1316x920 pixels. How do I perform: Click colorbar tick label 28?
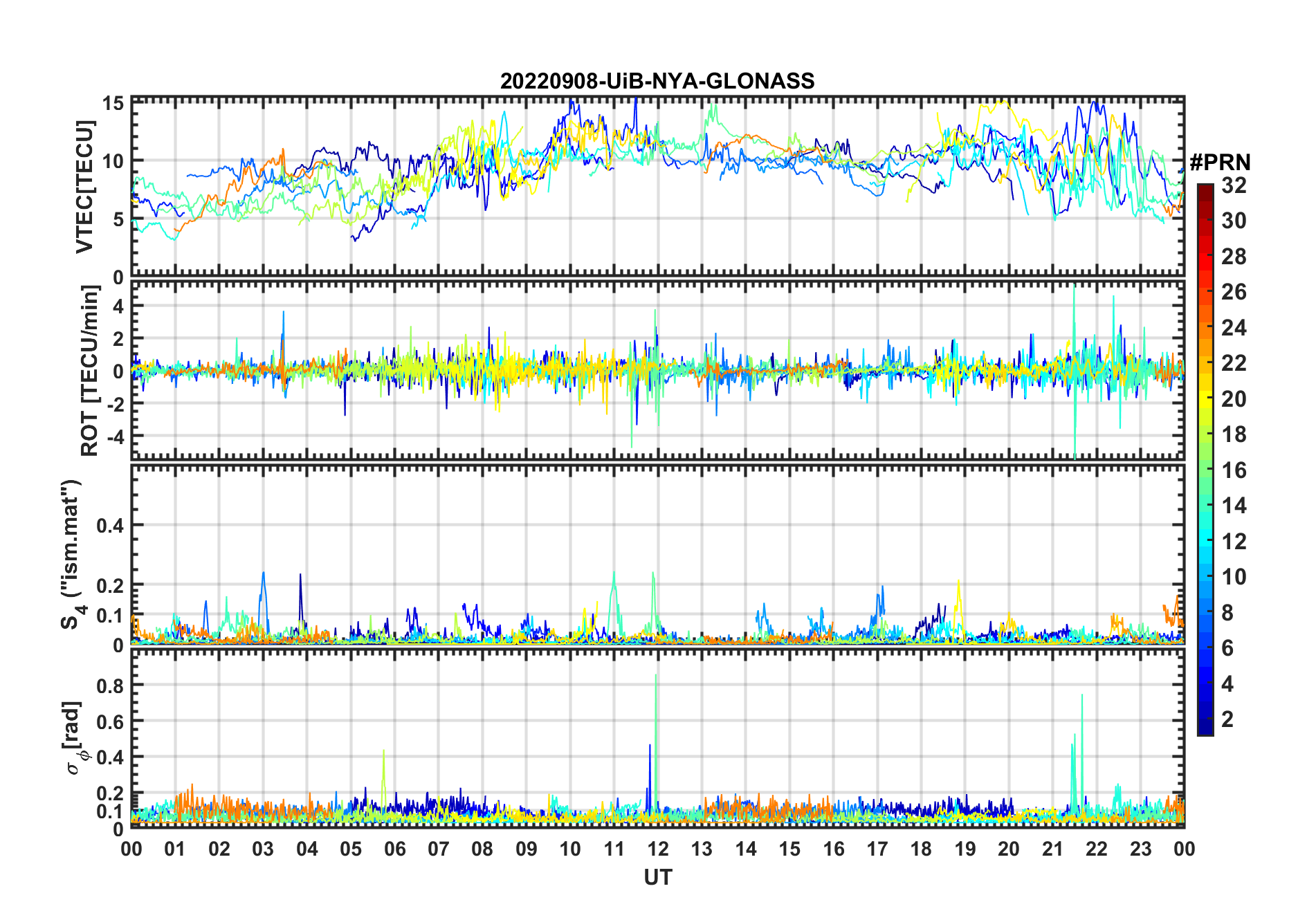click(1234, 257)
